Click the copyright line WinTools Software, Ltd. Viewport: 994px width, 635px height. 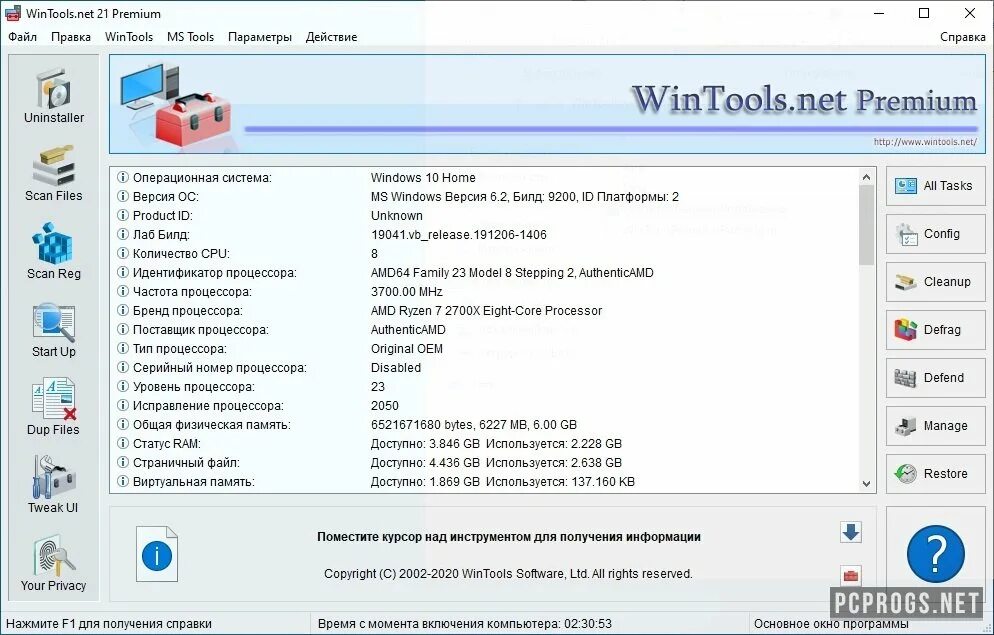(508, 574)
